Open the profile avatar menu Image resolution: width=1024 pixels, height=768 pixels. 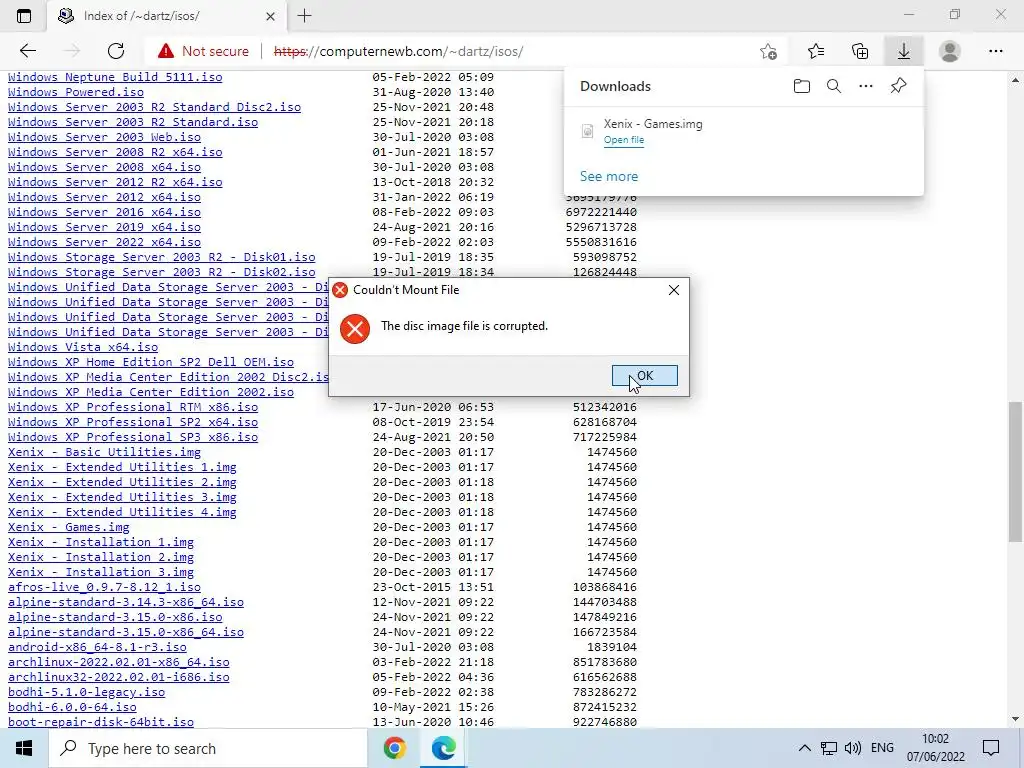(950, 51)
